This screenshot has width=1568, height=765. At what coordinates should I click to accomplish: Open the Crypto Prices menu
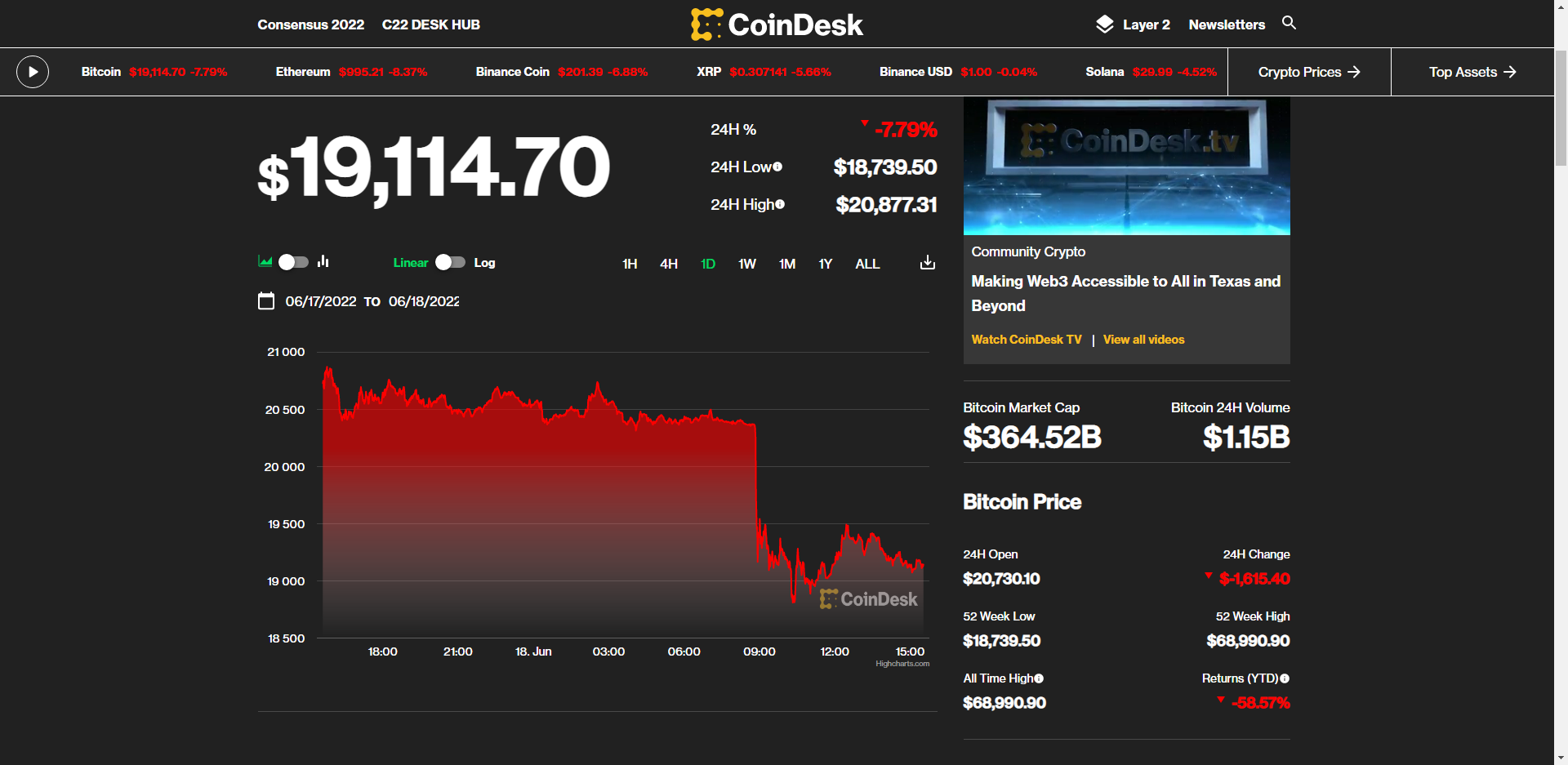1308,72
